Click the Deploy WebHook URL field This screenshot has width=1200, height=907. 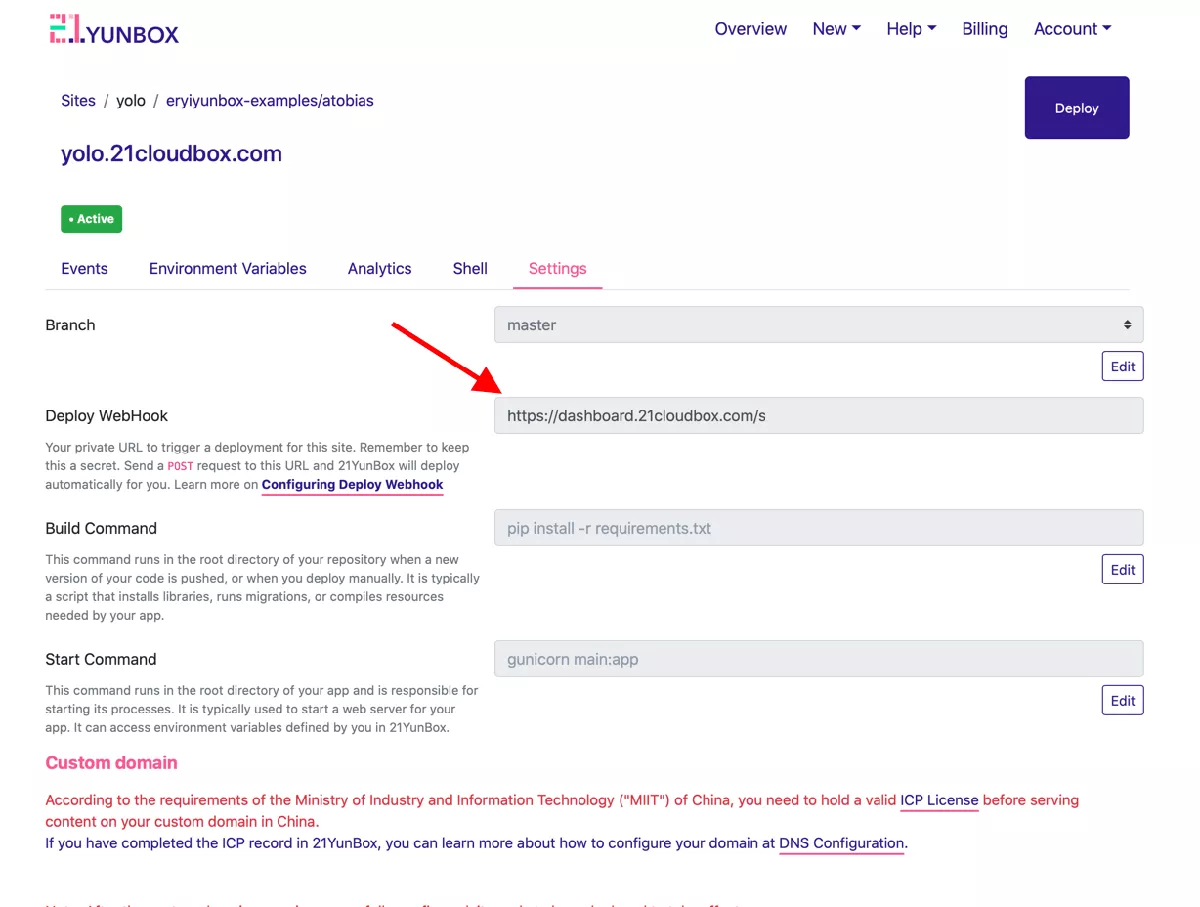[x=818, y=416]
